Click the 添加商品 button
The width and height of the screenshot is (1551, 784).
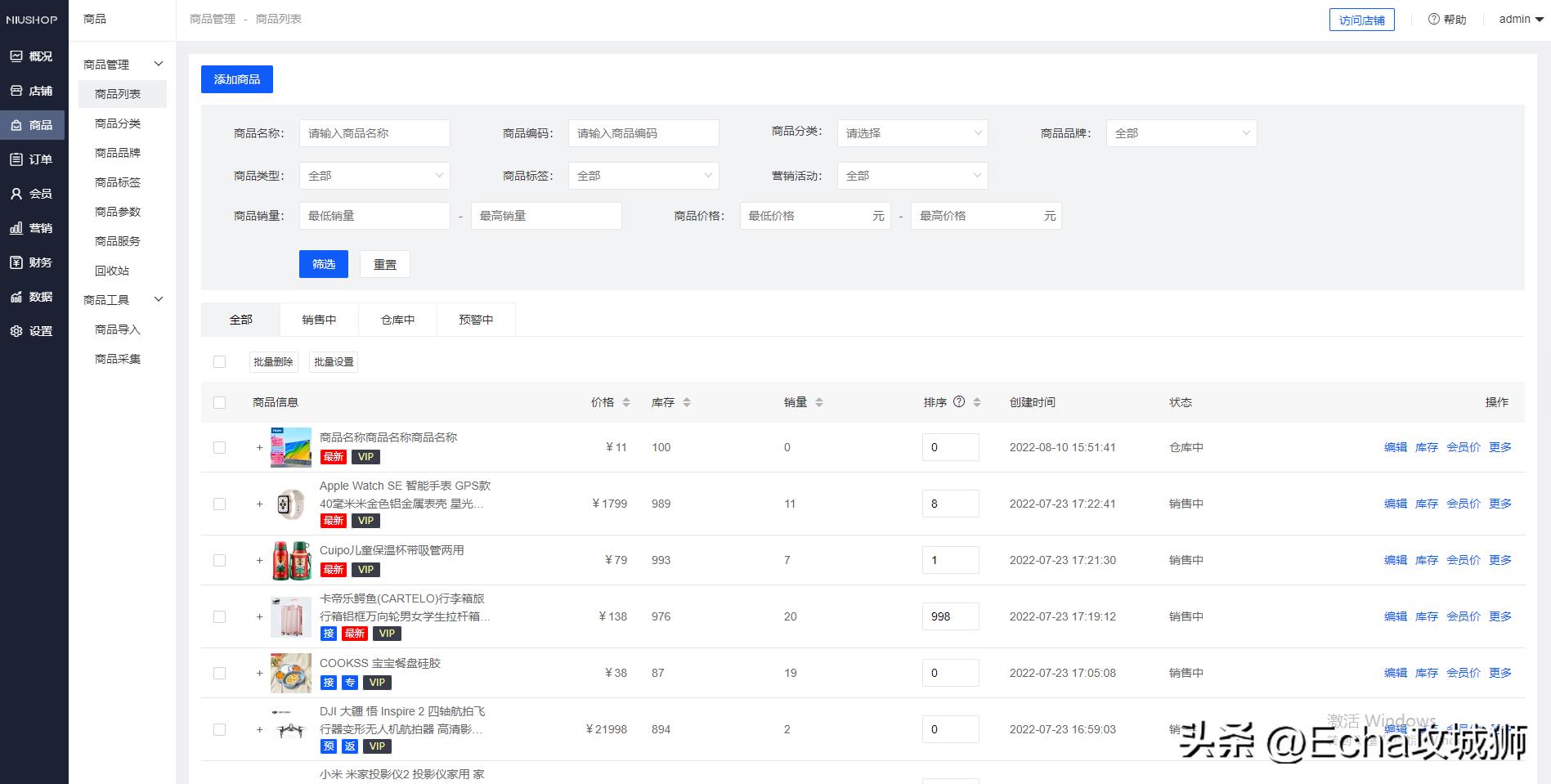pyautogui.click(x=237, y=79)
